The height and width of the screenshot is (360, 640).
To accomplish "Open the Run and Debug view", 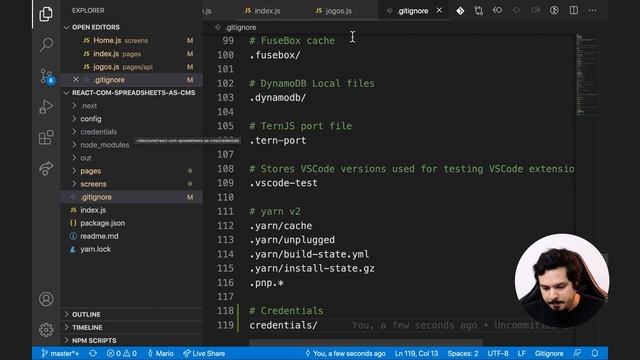I will pyautogui.click(x=46, y=107).
